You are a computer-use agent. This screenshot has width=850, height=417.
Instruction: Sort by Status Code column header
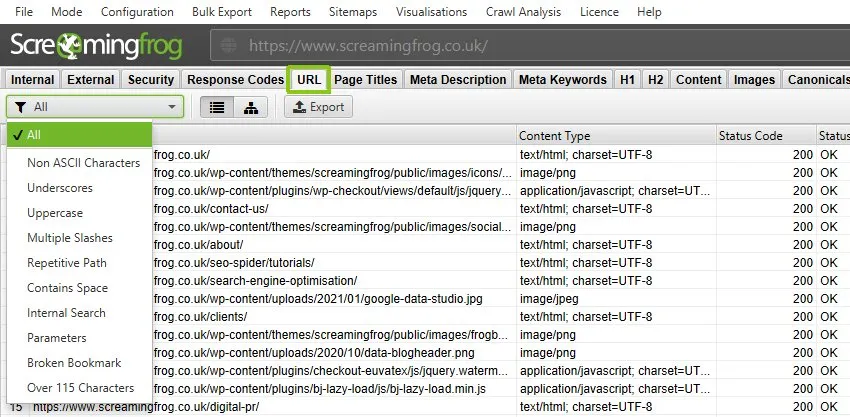point(750,136)
